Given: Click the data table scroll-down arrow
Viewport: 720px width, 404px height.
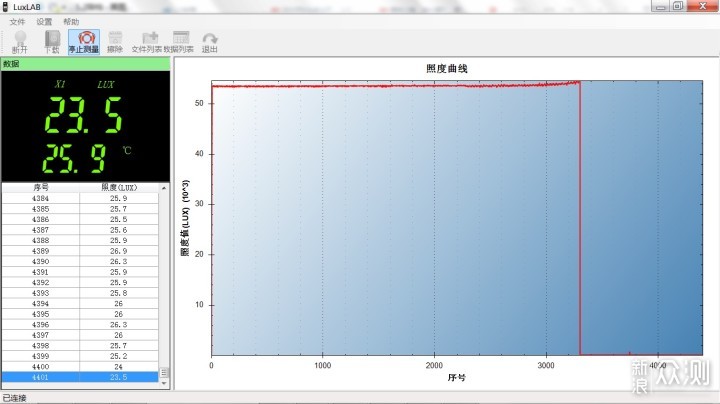Looking at the screenshot, I should click(x=164, y=383).
